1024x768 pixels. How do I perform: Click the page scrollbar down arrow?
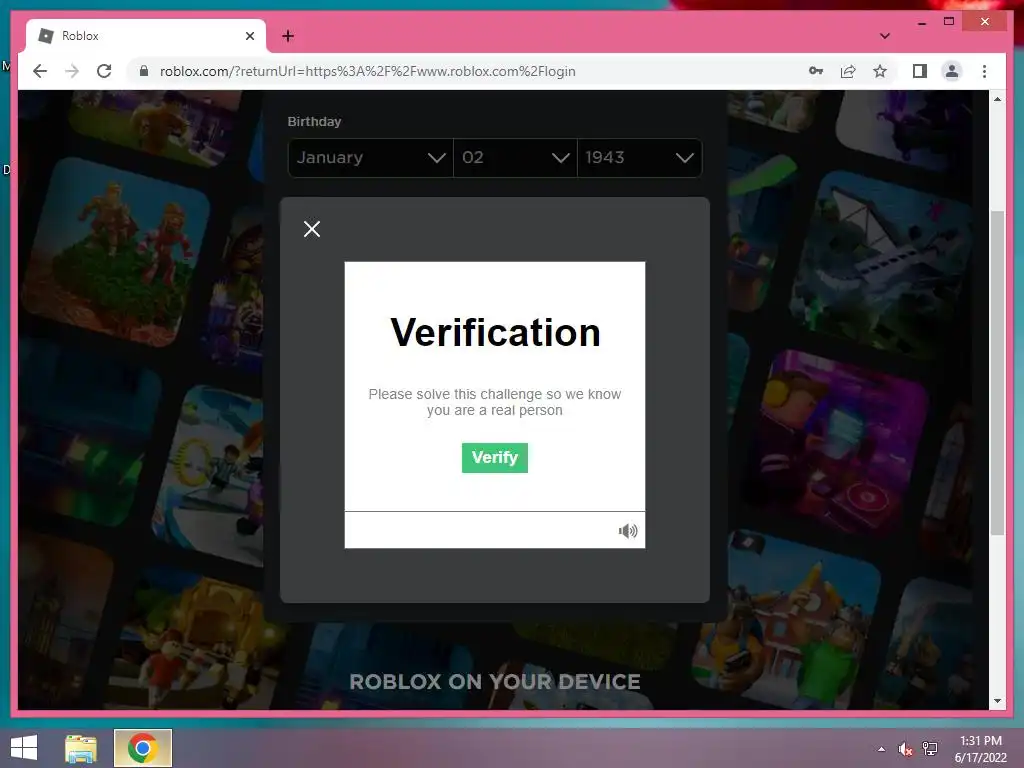(x=997, y=701)
